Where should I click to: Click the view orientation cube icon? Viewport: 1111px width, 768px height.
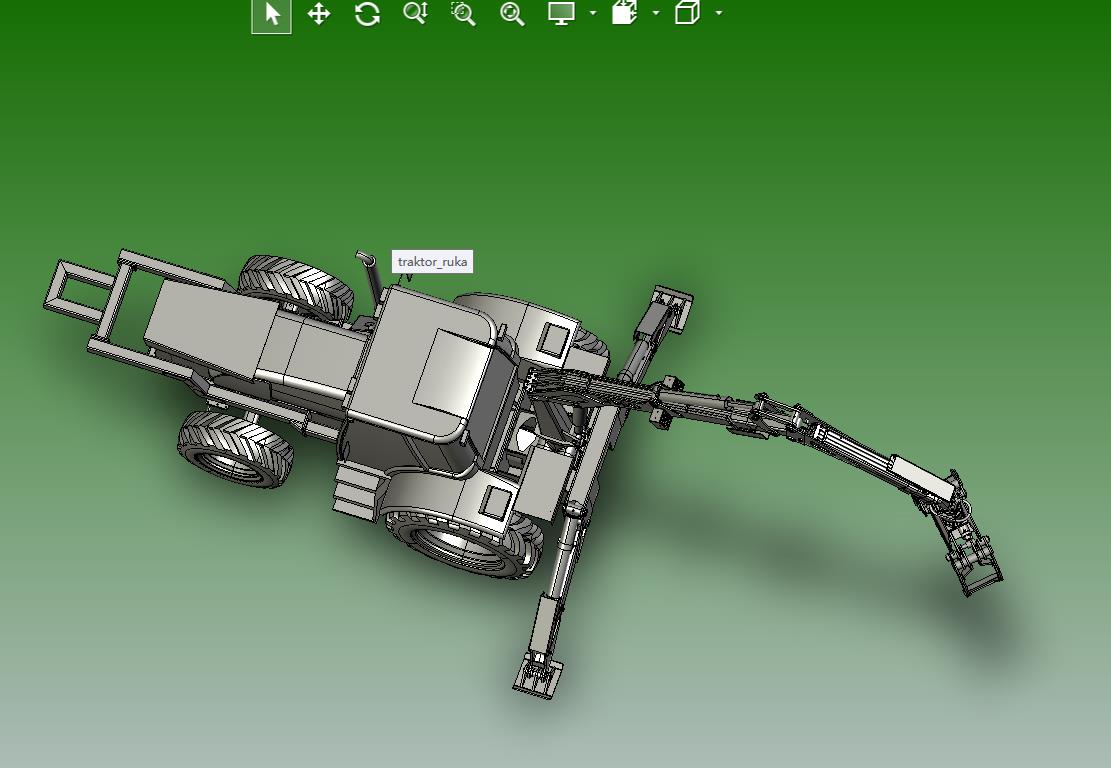click(687, 13)
